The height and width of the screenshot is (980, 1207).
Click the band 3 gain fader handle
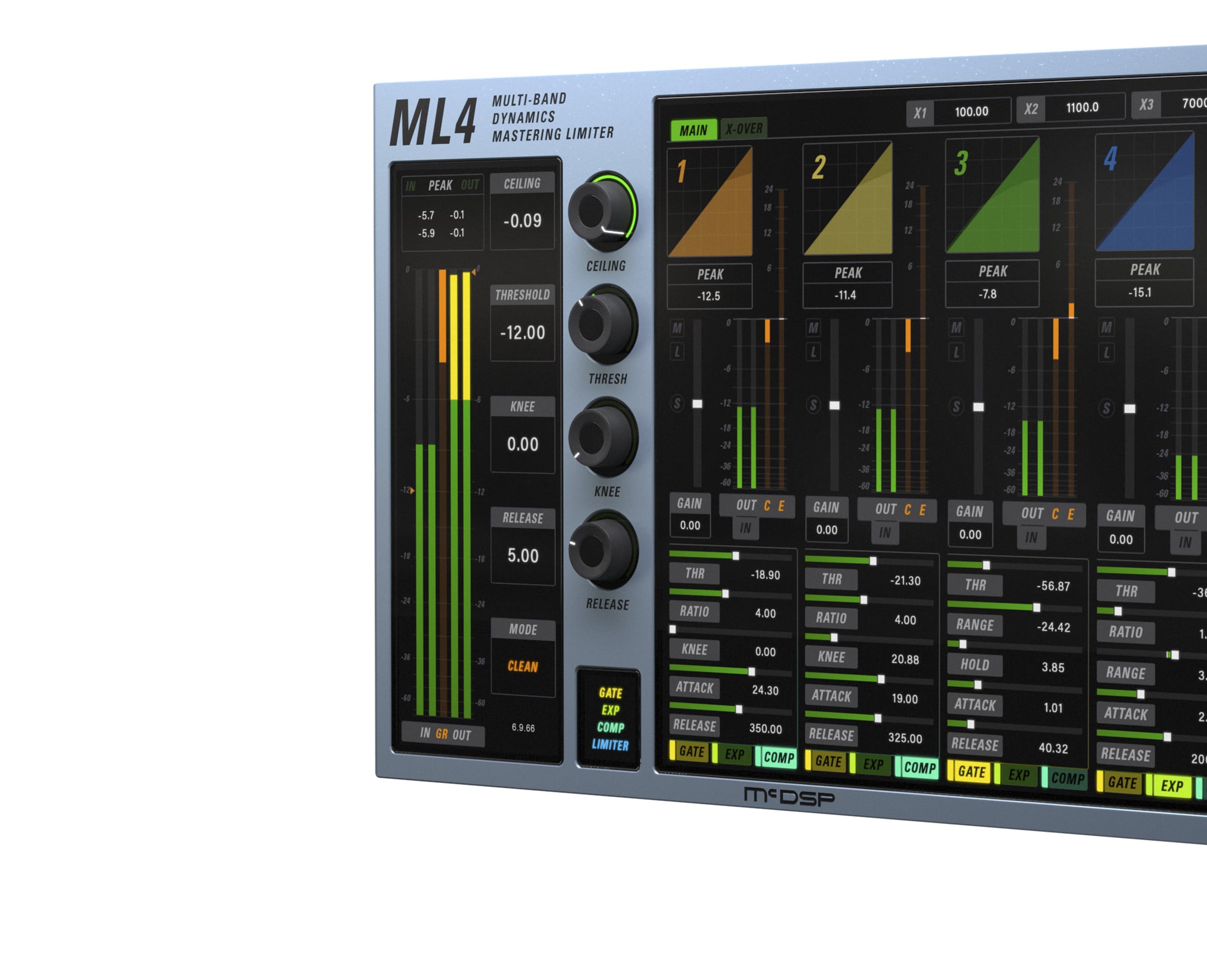coord(979,407)
